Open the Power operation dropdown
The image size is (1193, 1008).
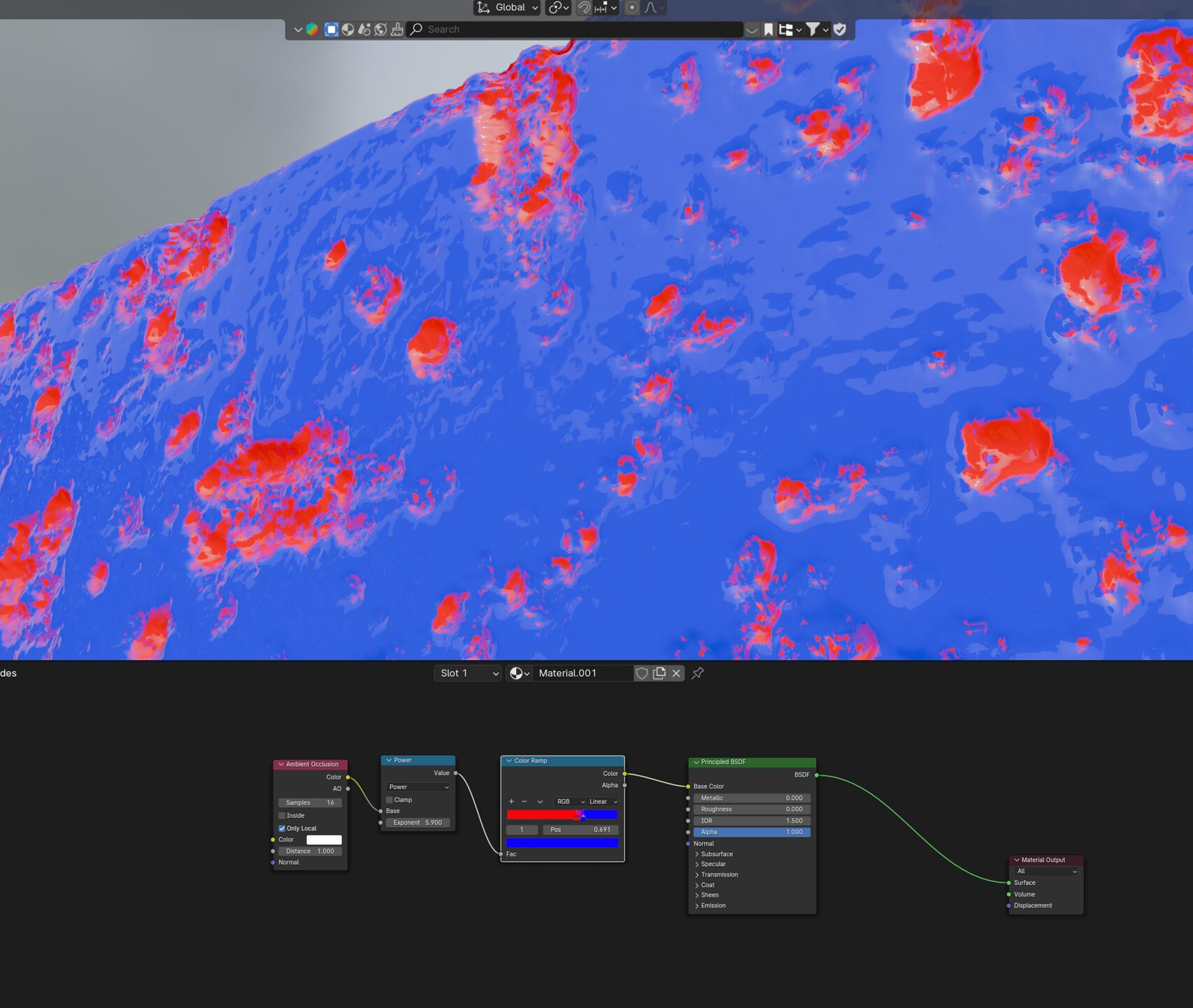pyautogui.click(x=418, y=787)
